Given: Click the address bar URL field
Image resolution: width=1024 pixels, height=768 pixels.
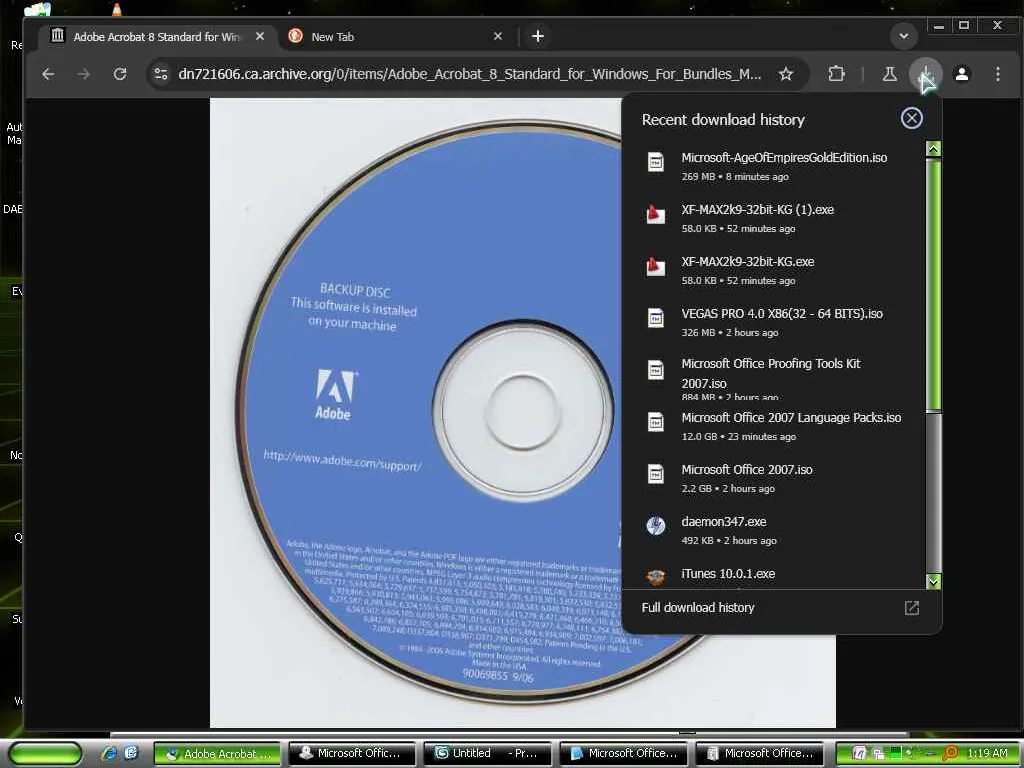Looking at the screenshot, I should click(x=470, y=74).
